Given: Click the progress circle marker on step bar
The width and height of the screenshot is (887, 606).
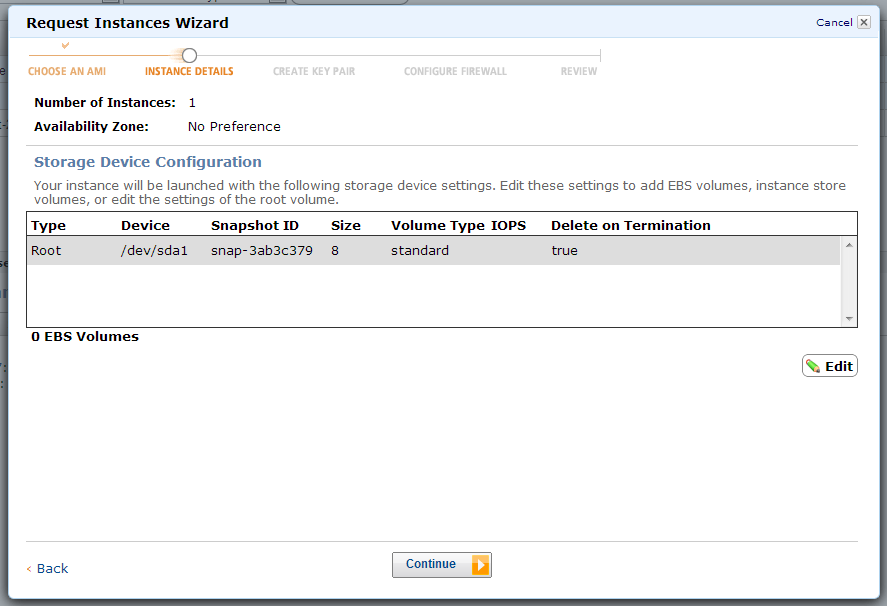Looking at the screenshot, I should 190,55.
